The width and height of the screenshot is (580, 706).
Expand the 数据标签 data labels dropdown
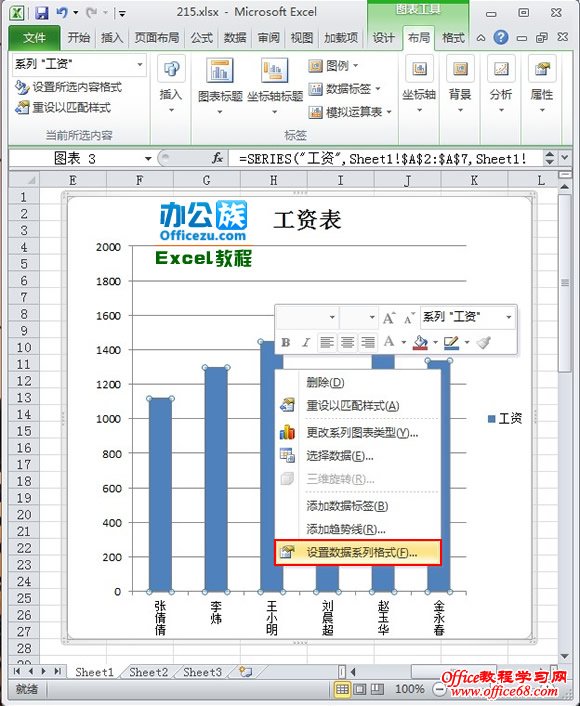[x=377, y=89]
